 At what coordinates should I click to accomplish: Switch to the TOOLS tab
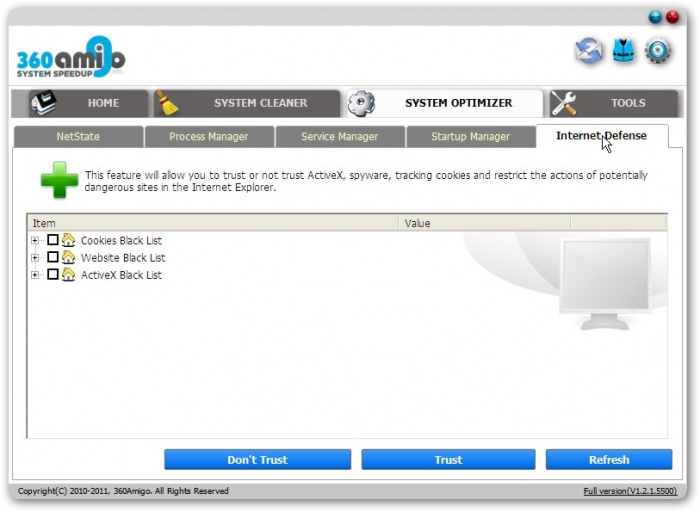614,103
